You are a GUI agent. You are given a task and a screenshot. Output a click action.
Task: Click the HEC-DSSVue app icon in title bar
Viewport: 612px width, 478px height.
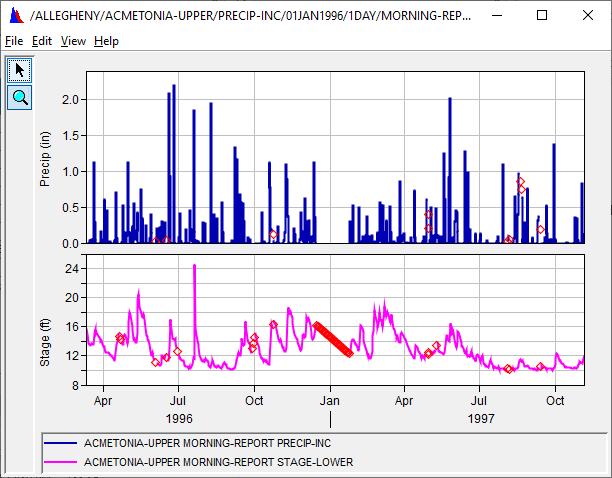[14, 16]
